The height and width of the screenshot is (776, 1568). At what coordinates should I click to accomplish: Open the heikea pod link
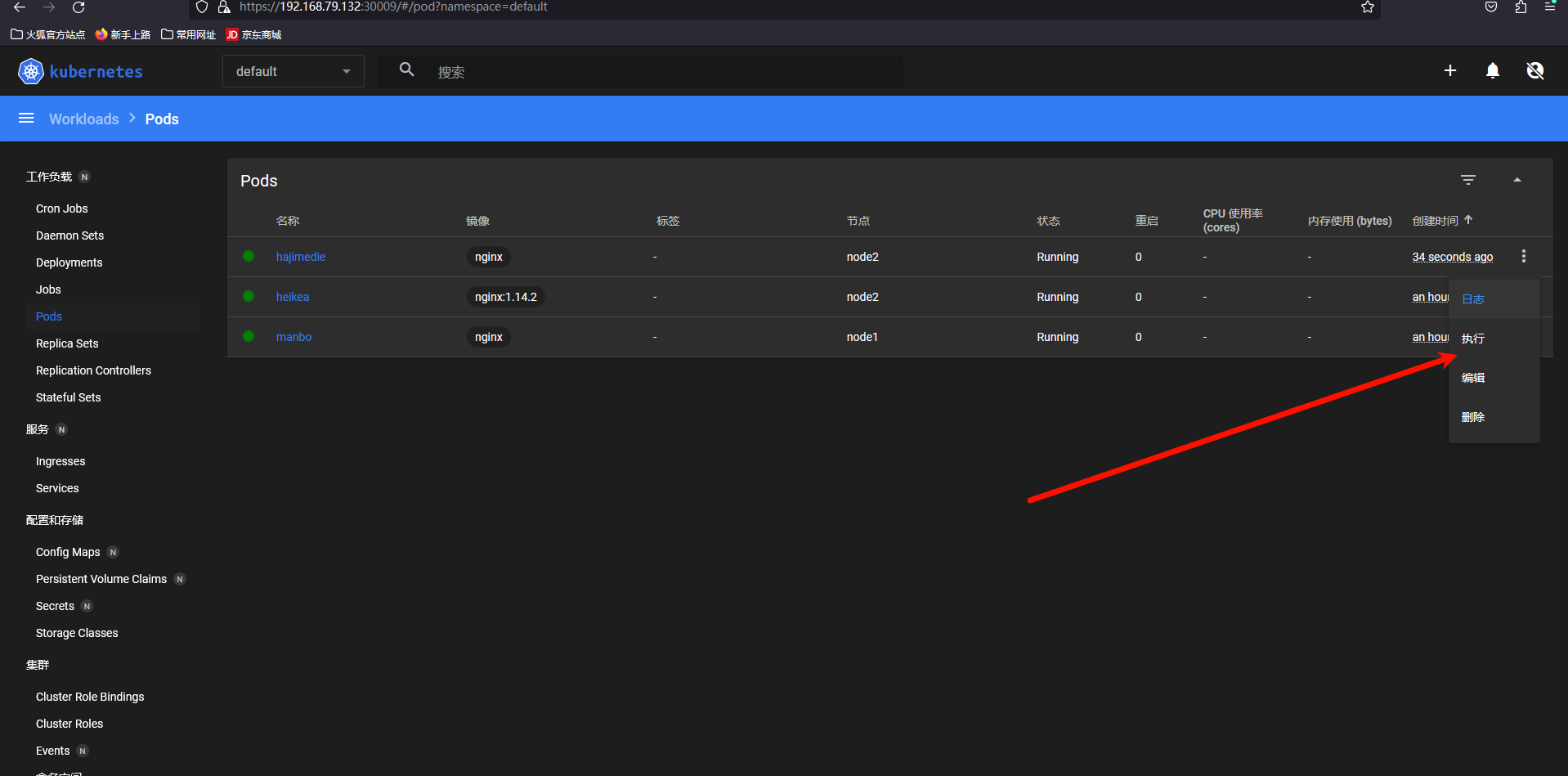[x=292, y=297]
